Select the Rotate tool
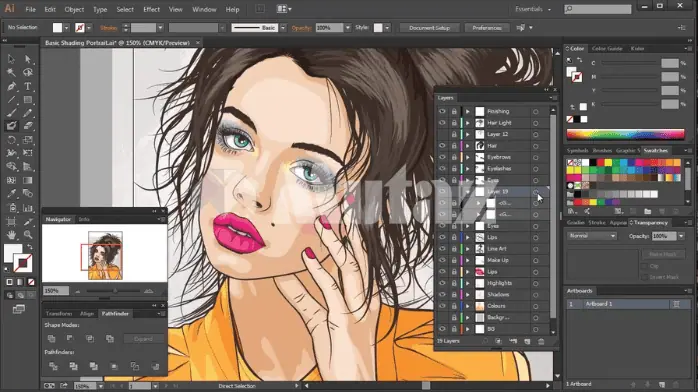Viewport: 698px width, 392px height. [11, 140]
